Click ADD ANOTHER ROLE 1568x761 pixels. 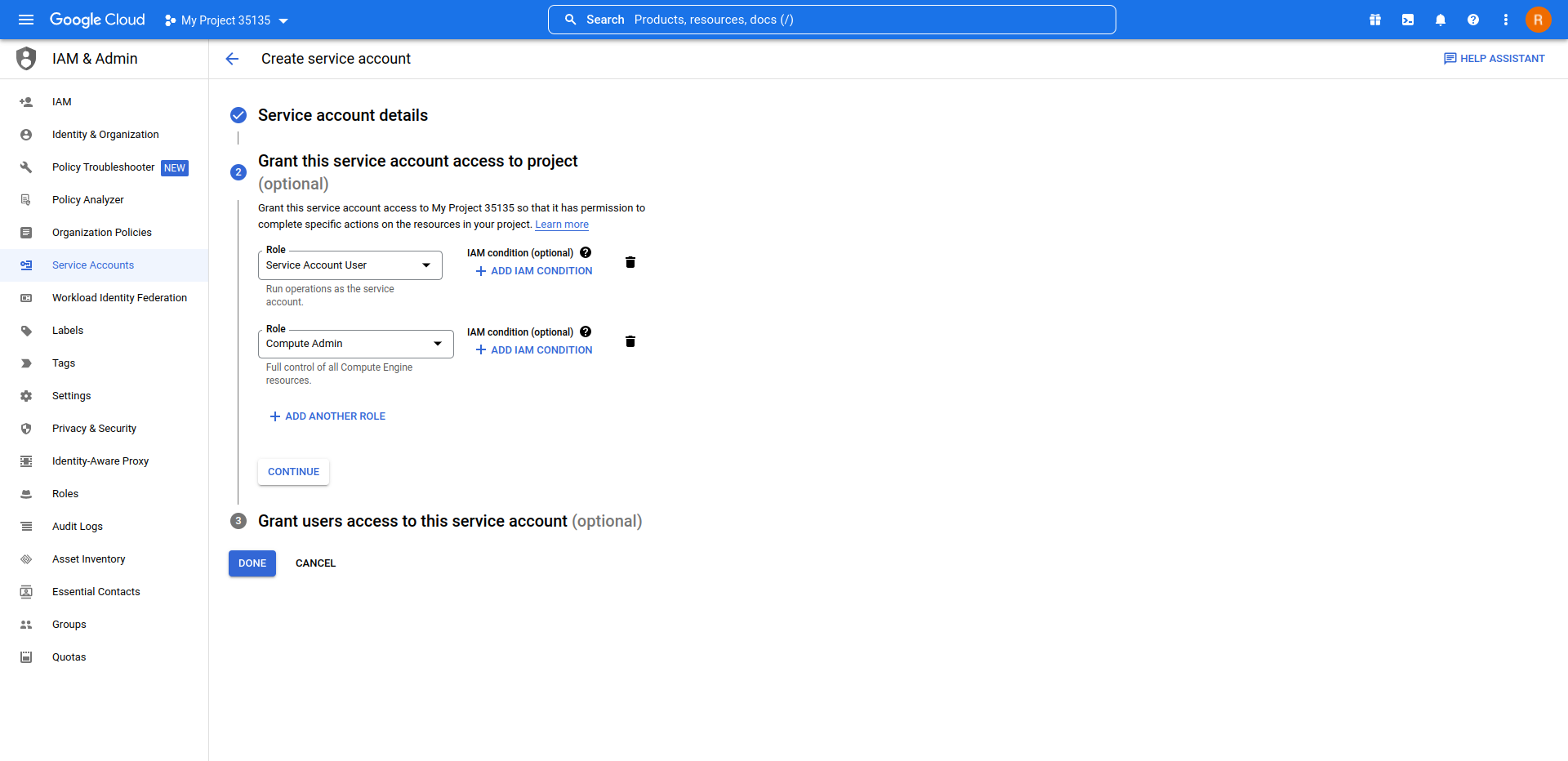point(327,416)
